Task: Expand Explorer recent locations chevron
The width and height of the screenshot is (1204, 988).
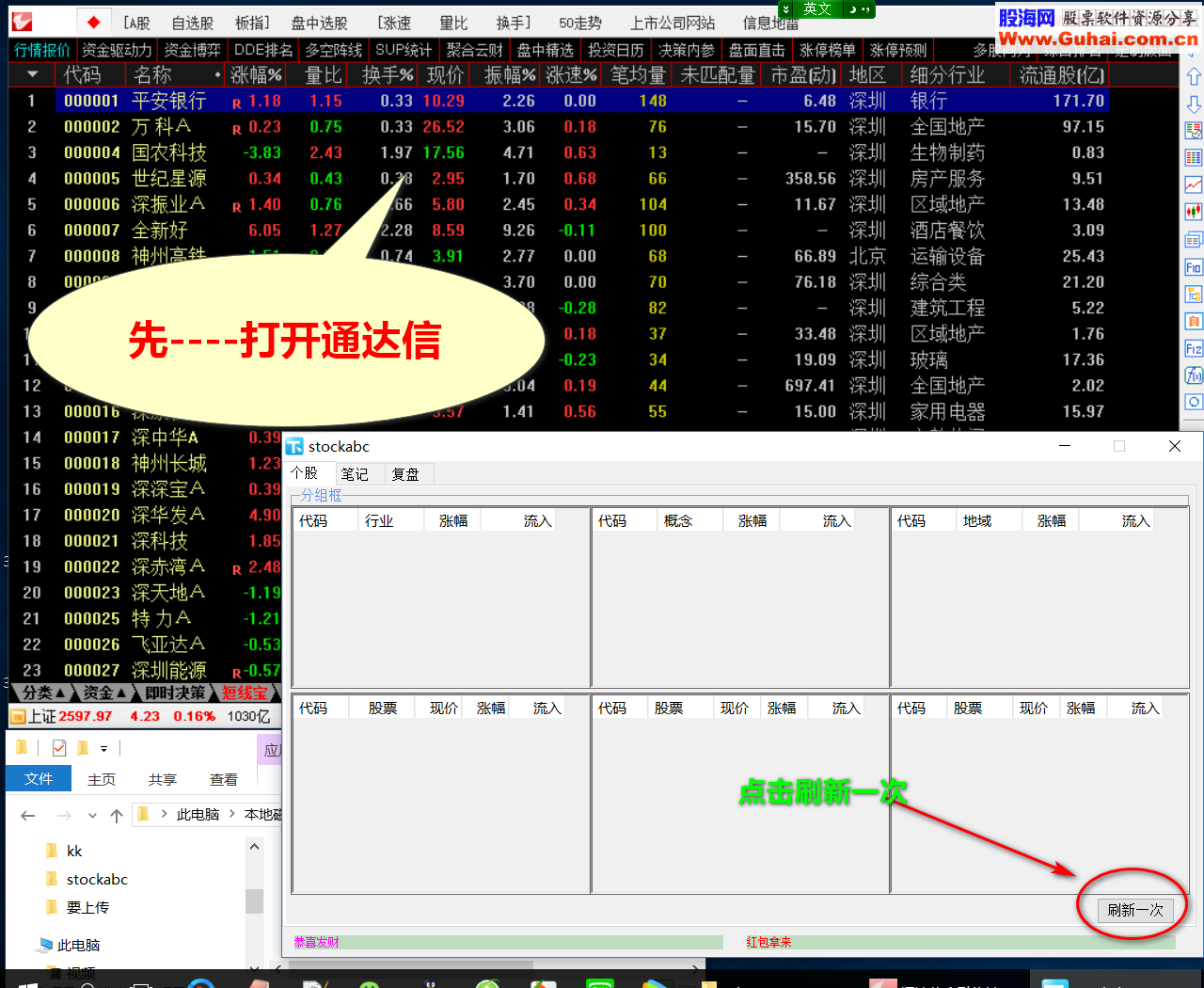Action: click(x=92, y=815)
